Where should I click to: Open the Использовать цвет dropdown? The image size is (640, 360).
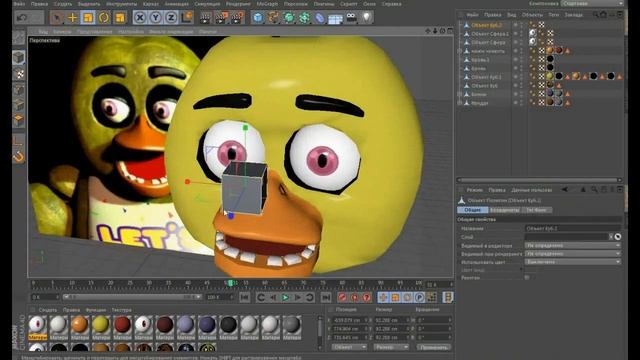click(572, 262)
